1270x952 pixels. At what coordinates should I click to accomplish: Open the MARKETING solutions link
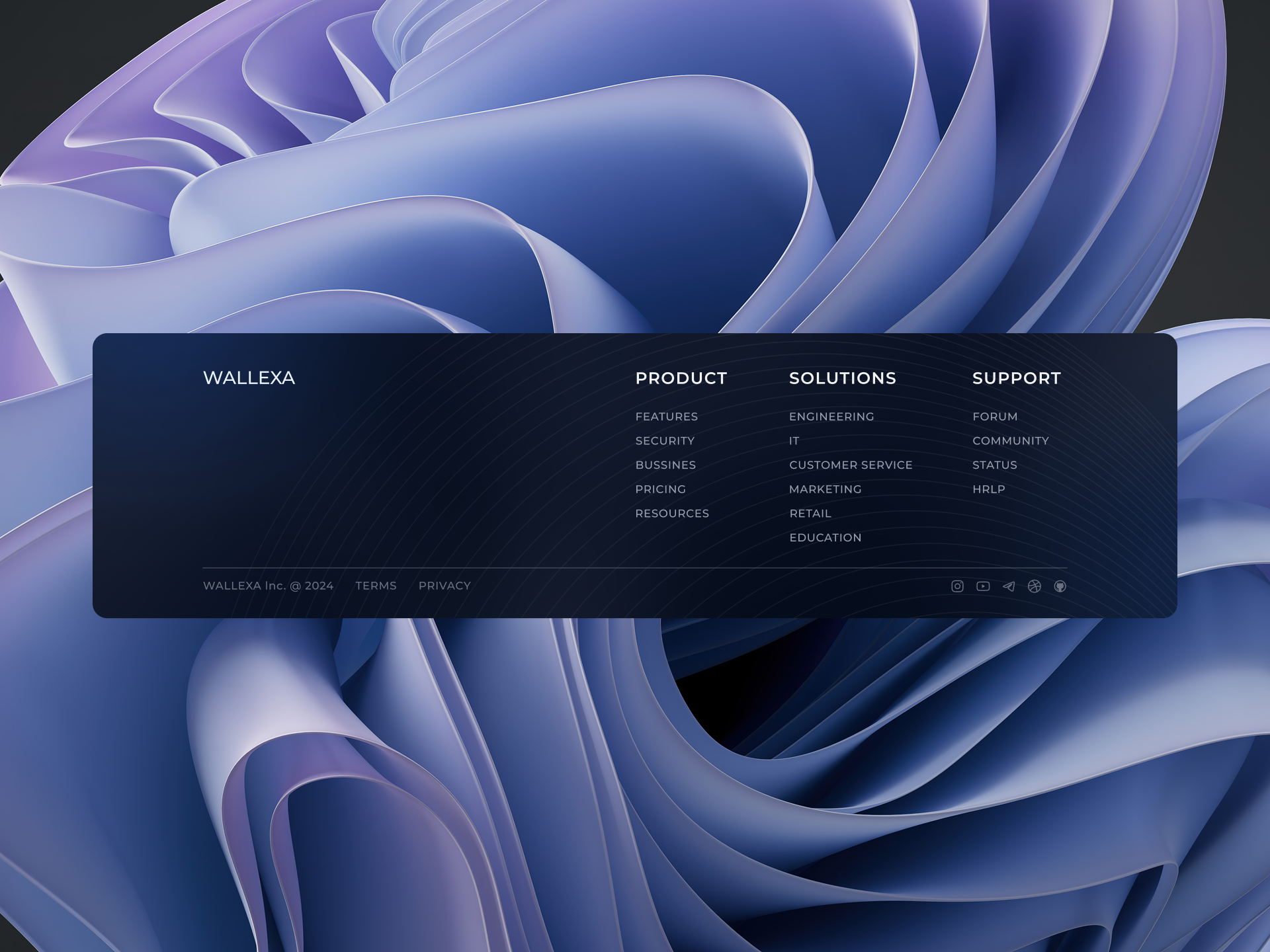[x=825, y=489]
